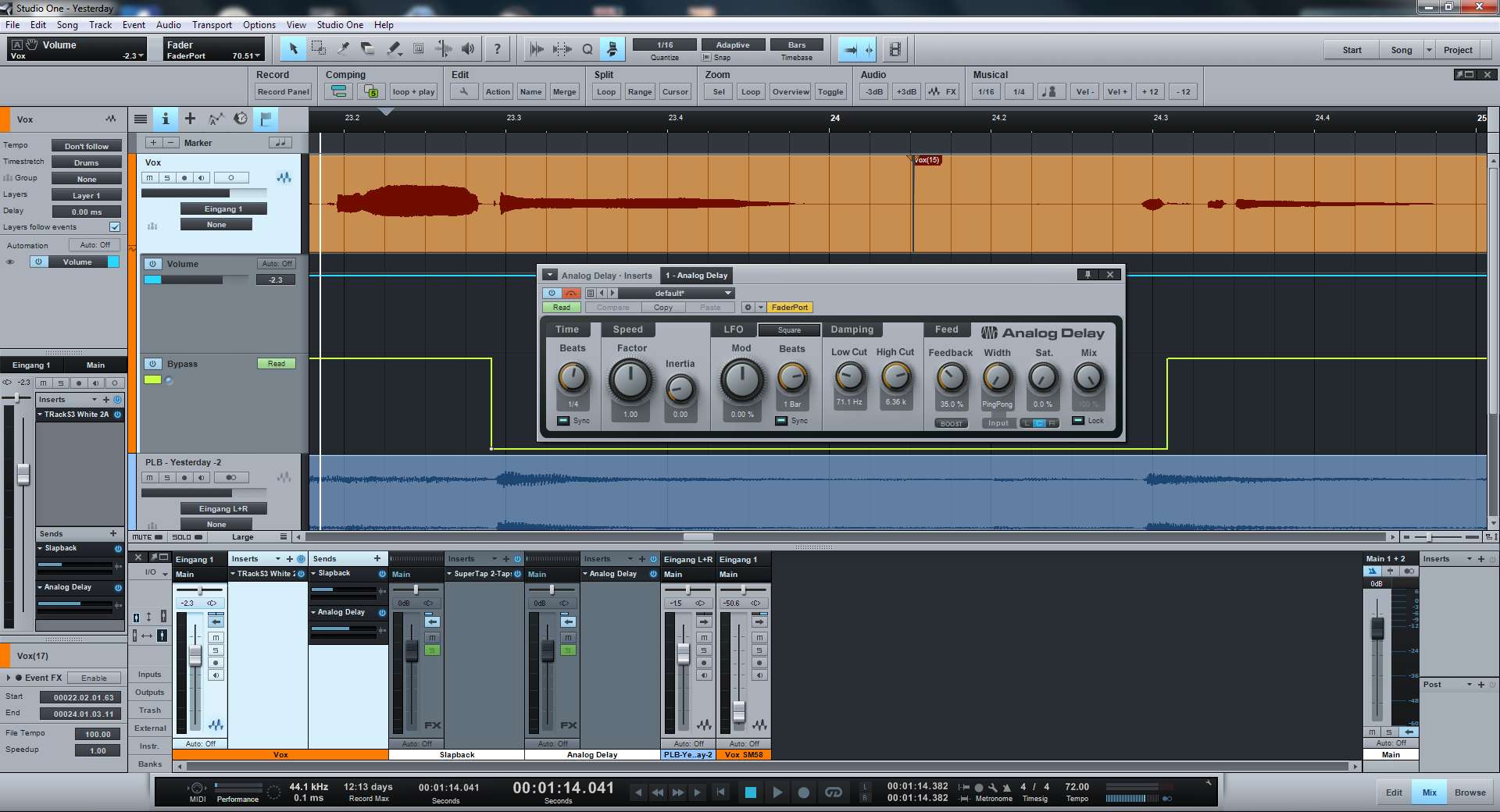Click the Vox(15) event marker label

pos(927,160)
